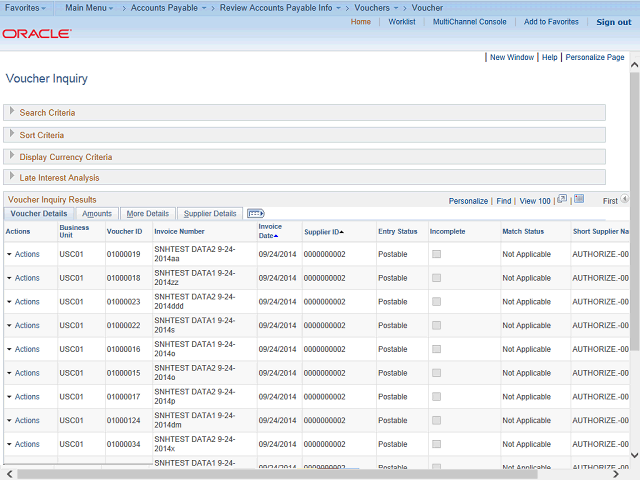Open voucher ID 01000022 link
Viewport: 640px width, 480px height.
coord(124,325)
